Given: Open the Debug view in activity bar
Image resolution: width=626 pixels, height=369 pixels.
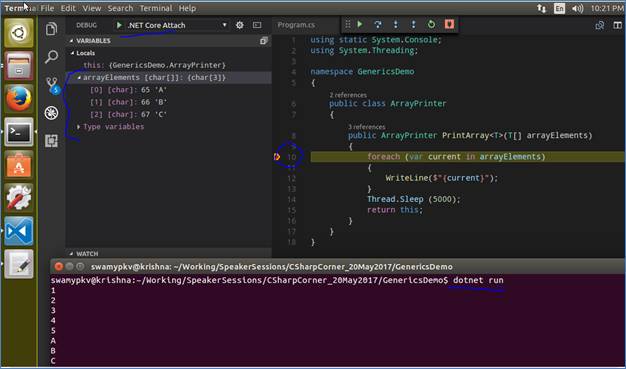Looking at the screenshot, I should [x=51, y=113].
